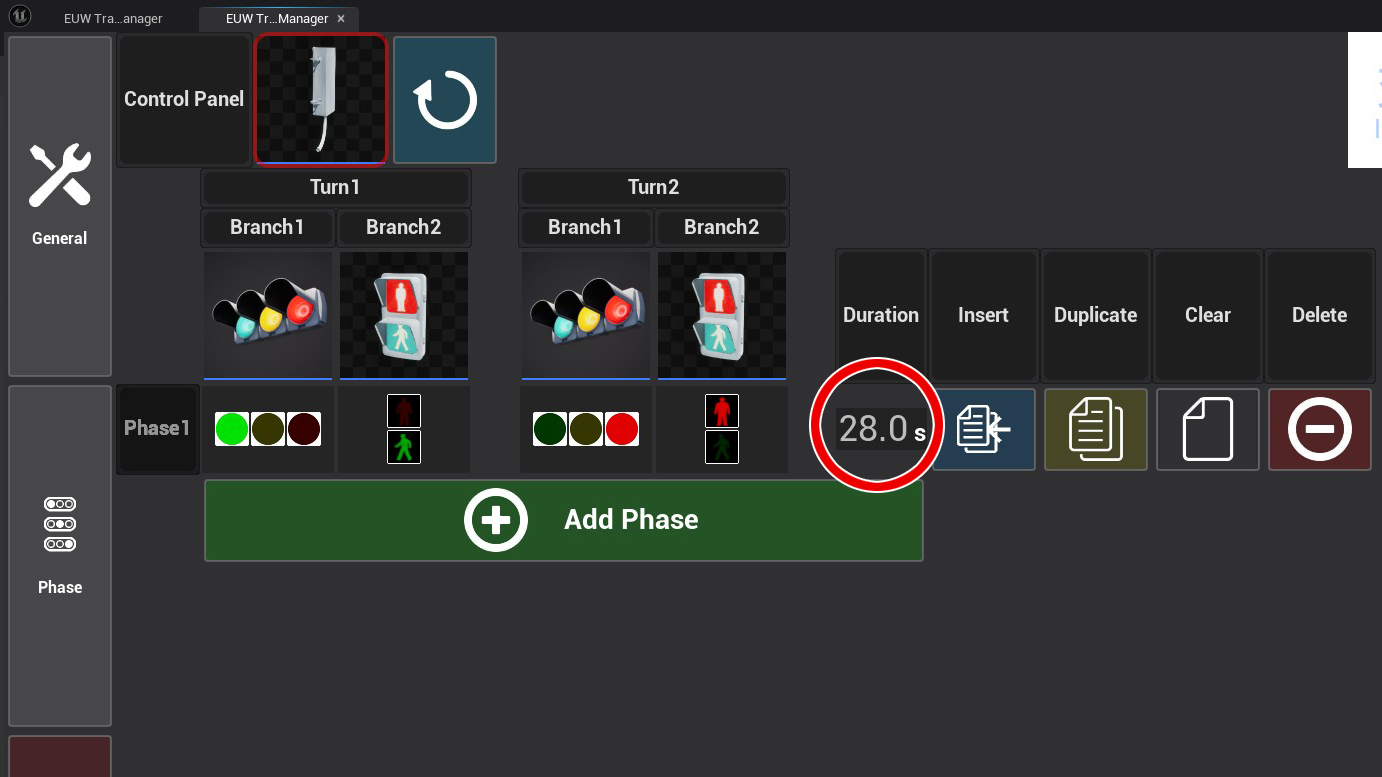Close the active EUW Manager tab
The image size is (1382, 777).
click(341, 18)
